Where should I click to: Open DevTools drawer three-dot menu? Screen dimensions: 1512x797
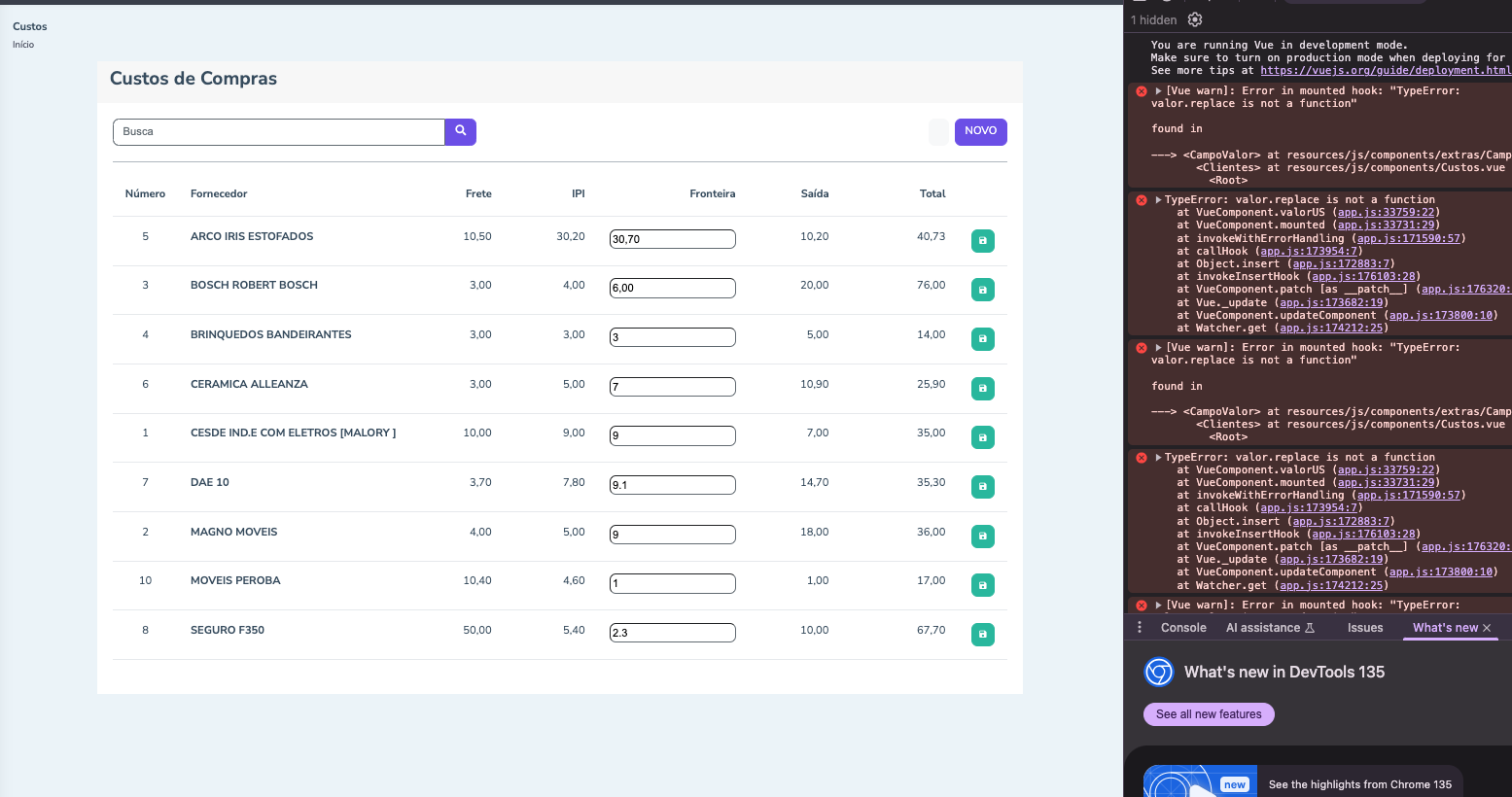click(1140, 628)
